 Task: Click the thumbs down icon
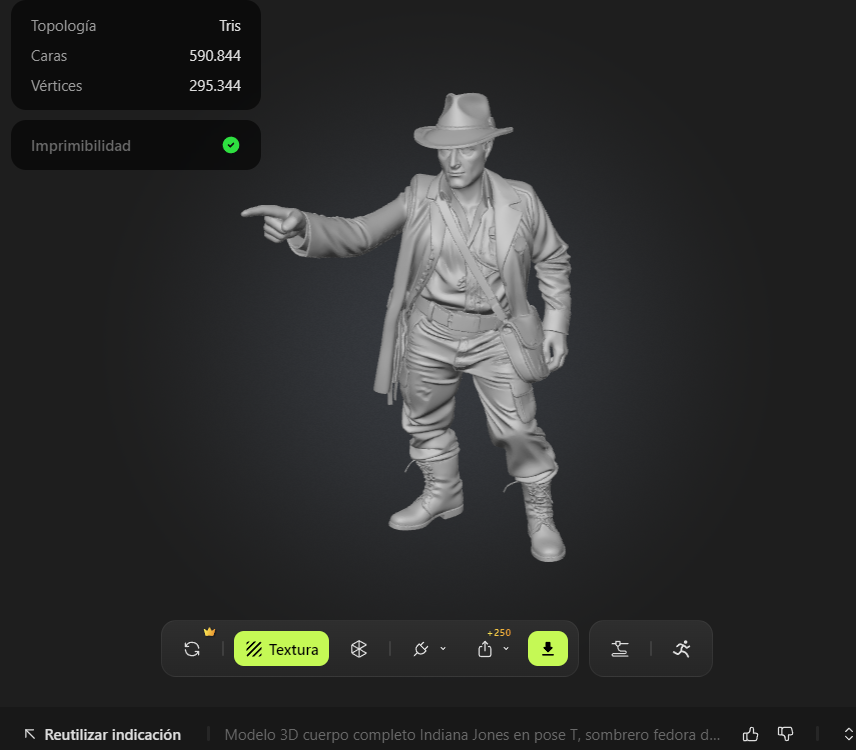[786, 734]
